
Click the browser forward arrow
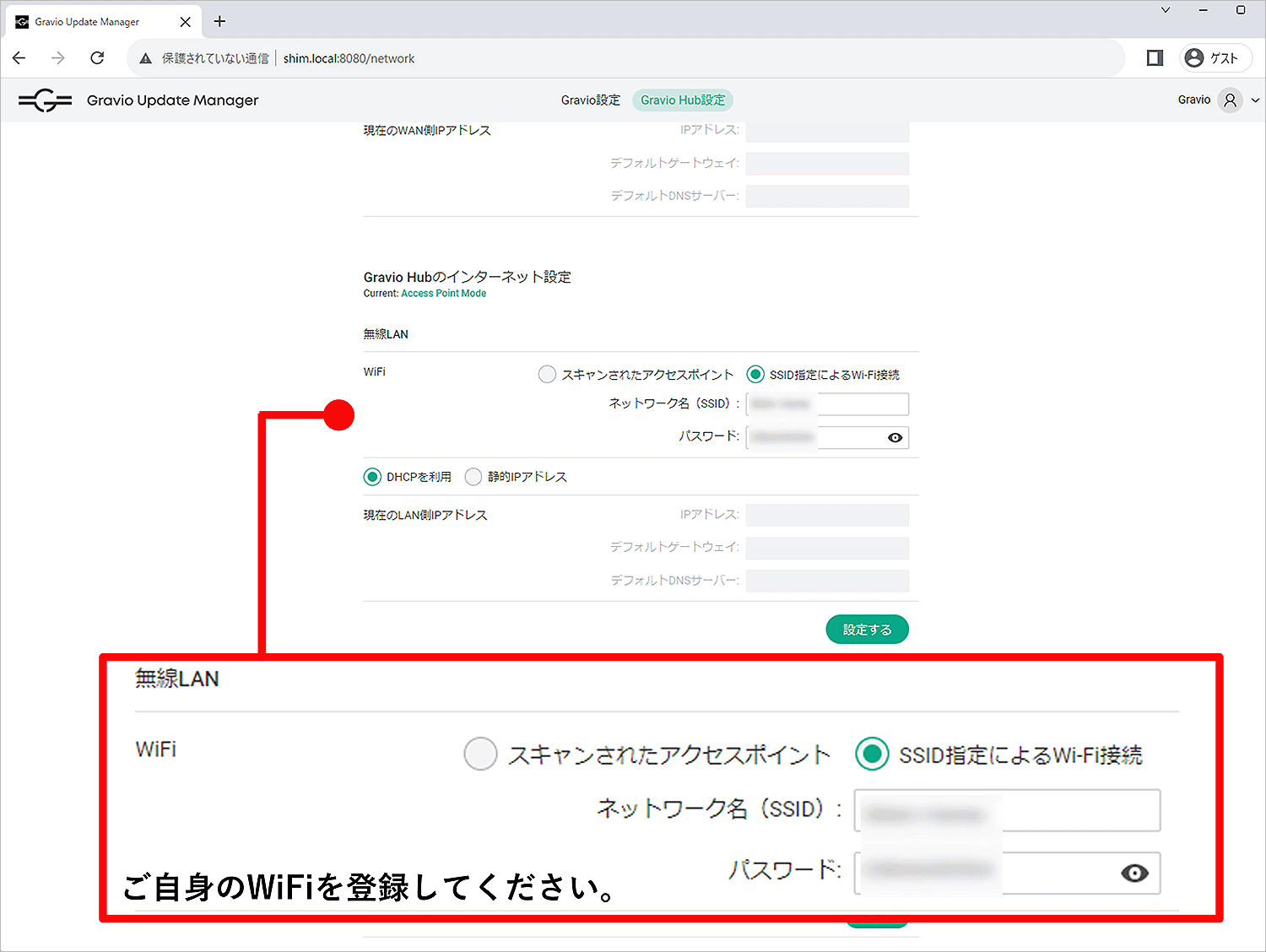click(57, 58)
